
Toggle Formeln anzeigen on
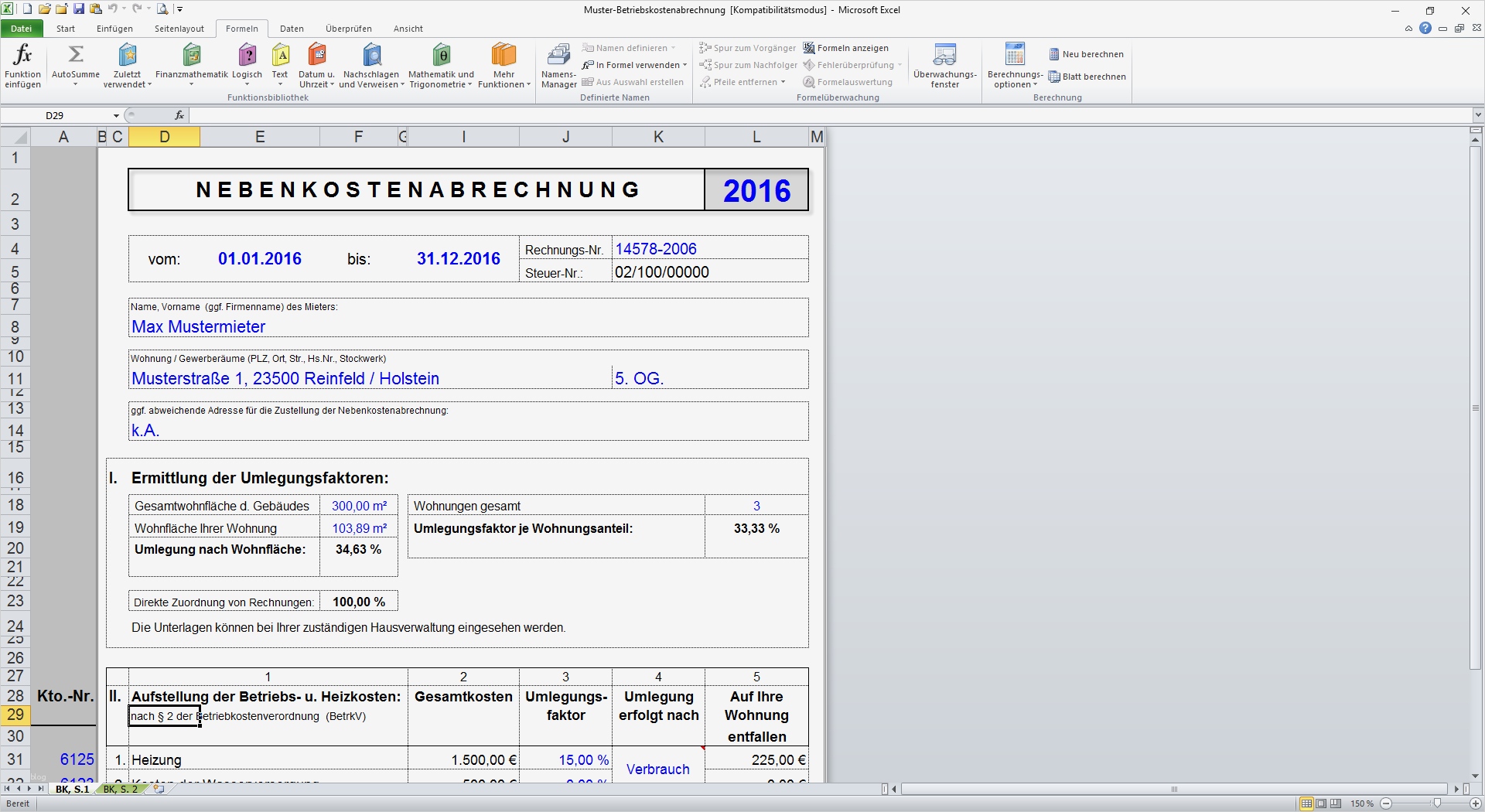pos(848,47)
